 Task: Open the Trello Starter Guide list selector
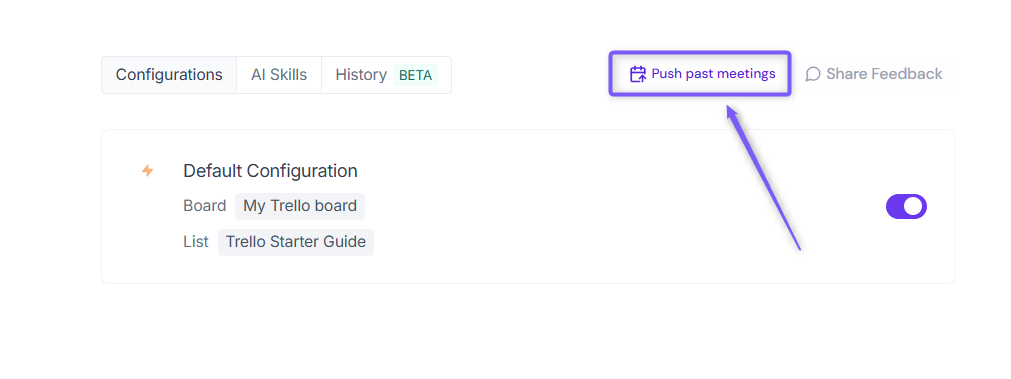(296, 242)
